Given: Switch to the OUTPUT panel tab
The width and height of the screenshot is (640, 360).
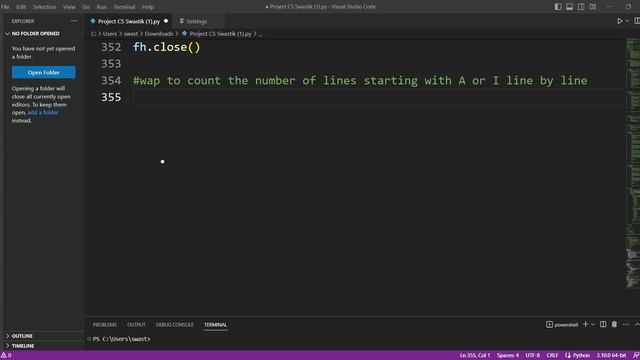Looking at the screenshot, I should pyautogui.click(x=136, y=325).
